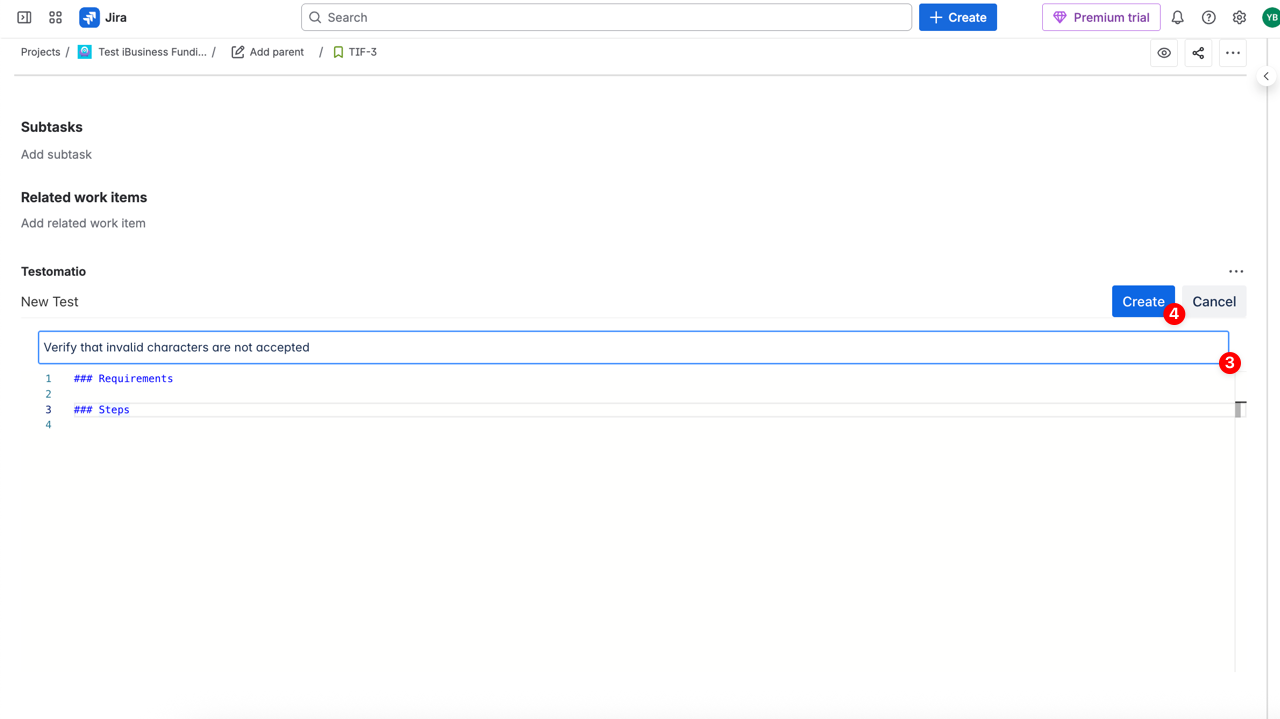This screenshot has height=719, width=1280.
Task: Click the Create test button in Testomatio
Action: pyautogui.click(x=1142, y=301)
